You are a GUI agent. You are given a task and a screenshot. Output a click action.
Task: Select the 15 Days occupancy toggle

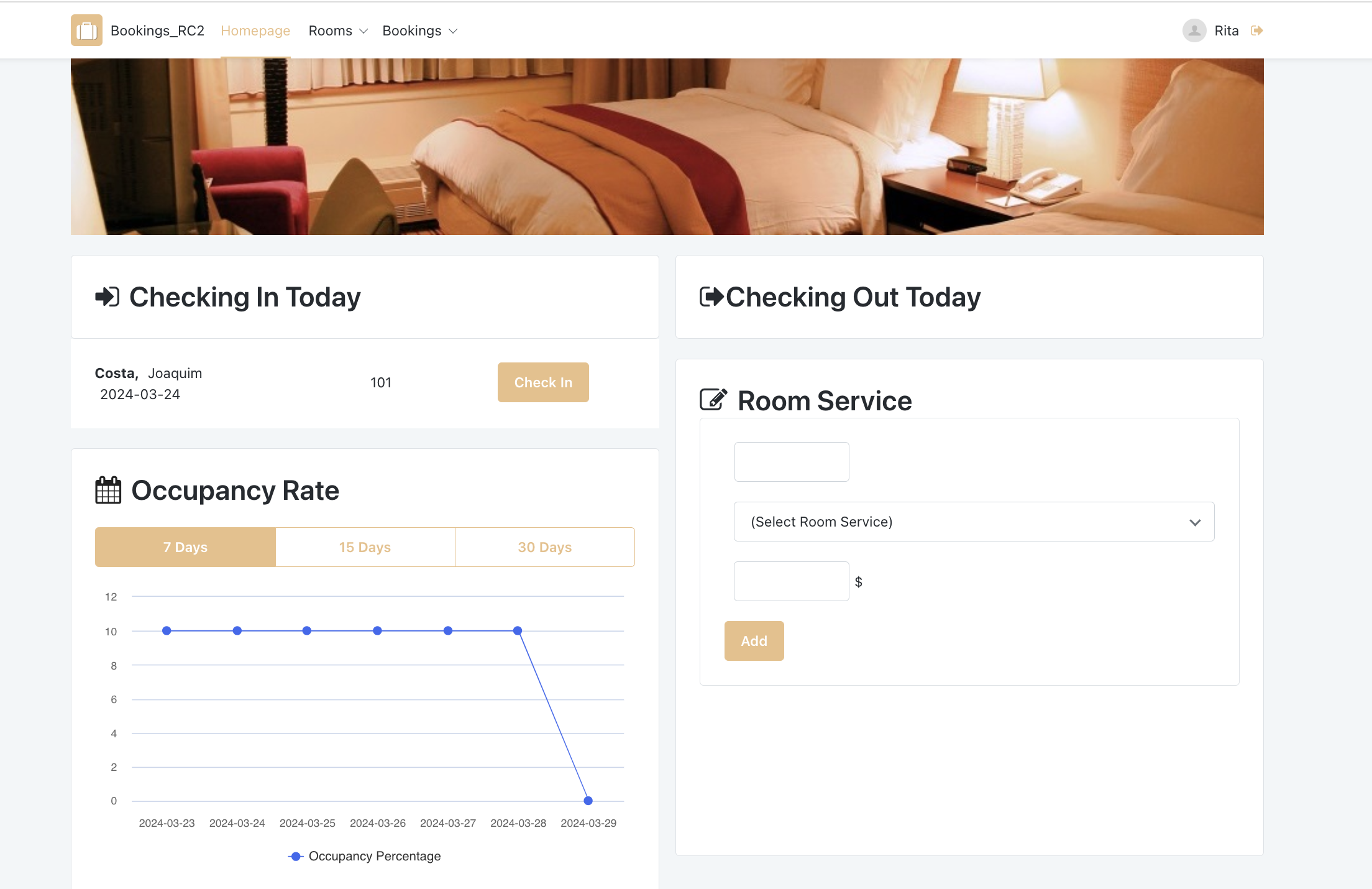click(365, 547)
